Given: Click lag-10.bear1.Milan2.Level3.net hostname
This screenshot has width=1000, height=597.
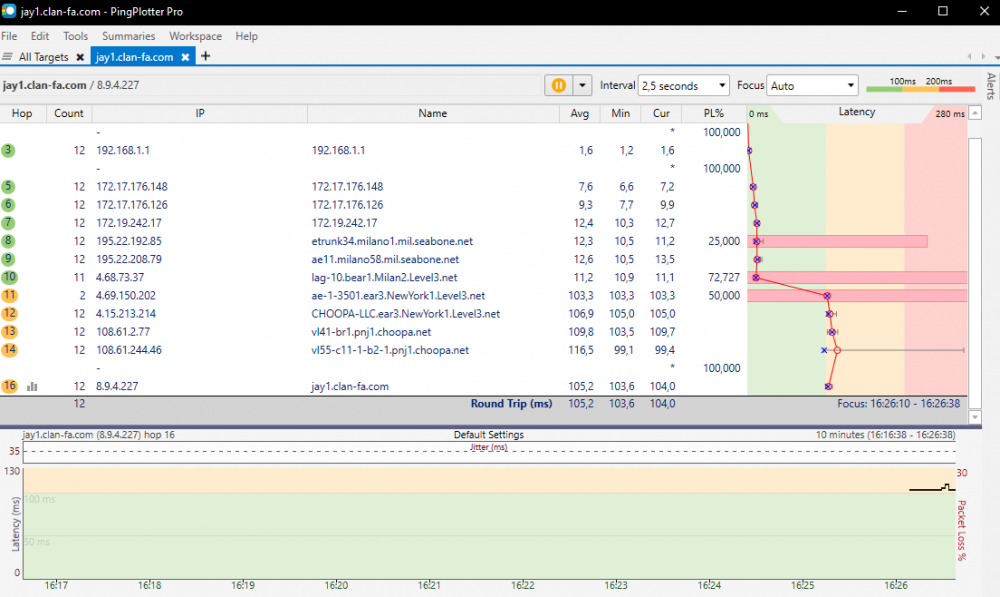Looking at the screenshot, I should click(384, 277).
